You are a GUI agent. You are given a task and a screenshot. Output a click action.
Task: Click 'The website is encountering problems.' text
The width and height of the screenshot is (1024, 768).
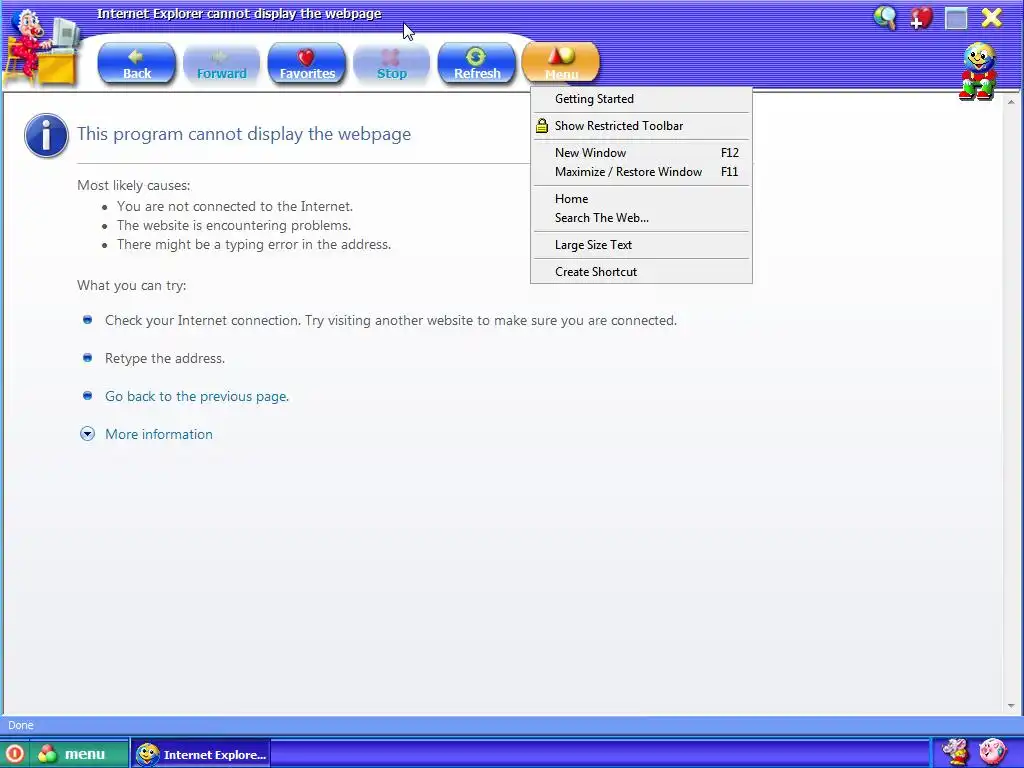234,225
